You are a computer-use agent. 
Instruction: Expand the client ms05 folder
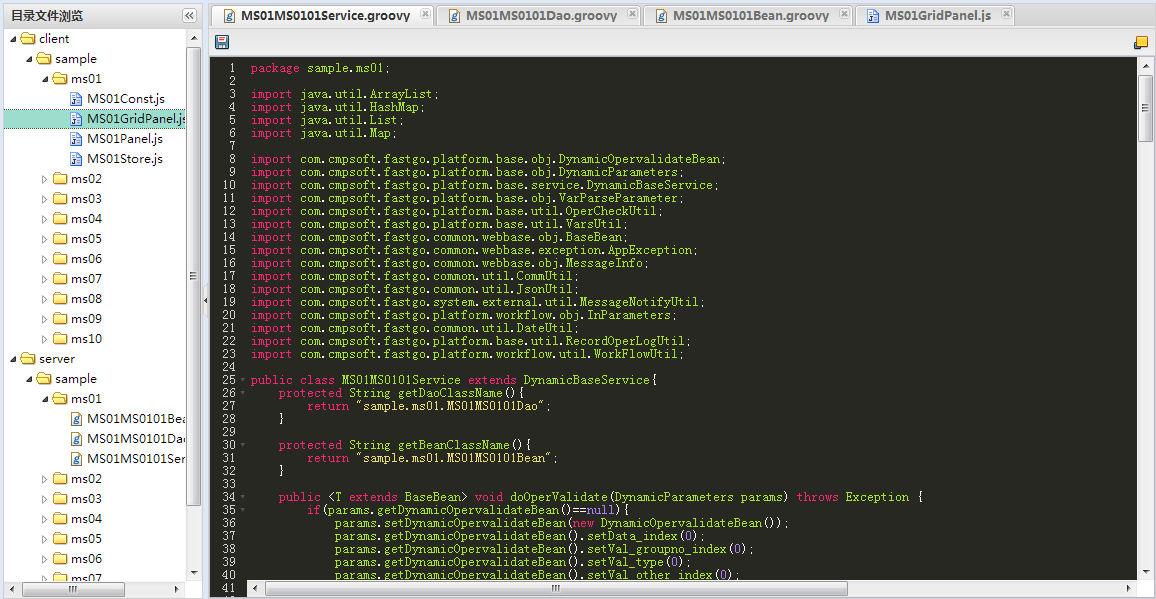(44, 238)
